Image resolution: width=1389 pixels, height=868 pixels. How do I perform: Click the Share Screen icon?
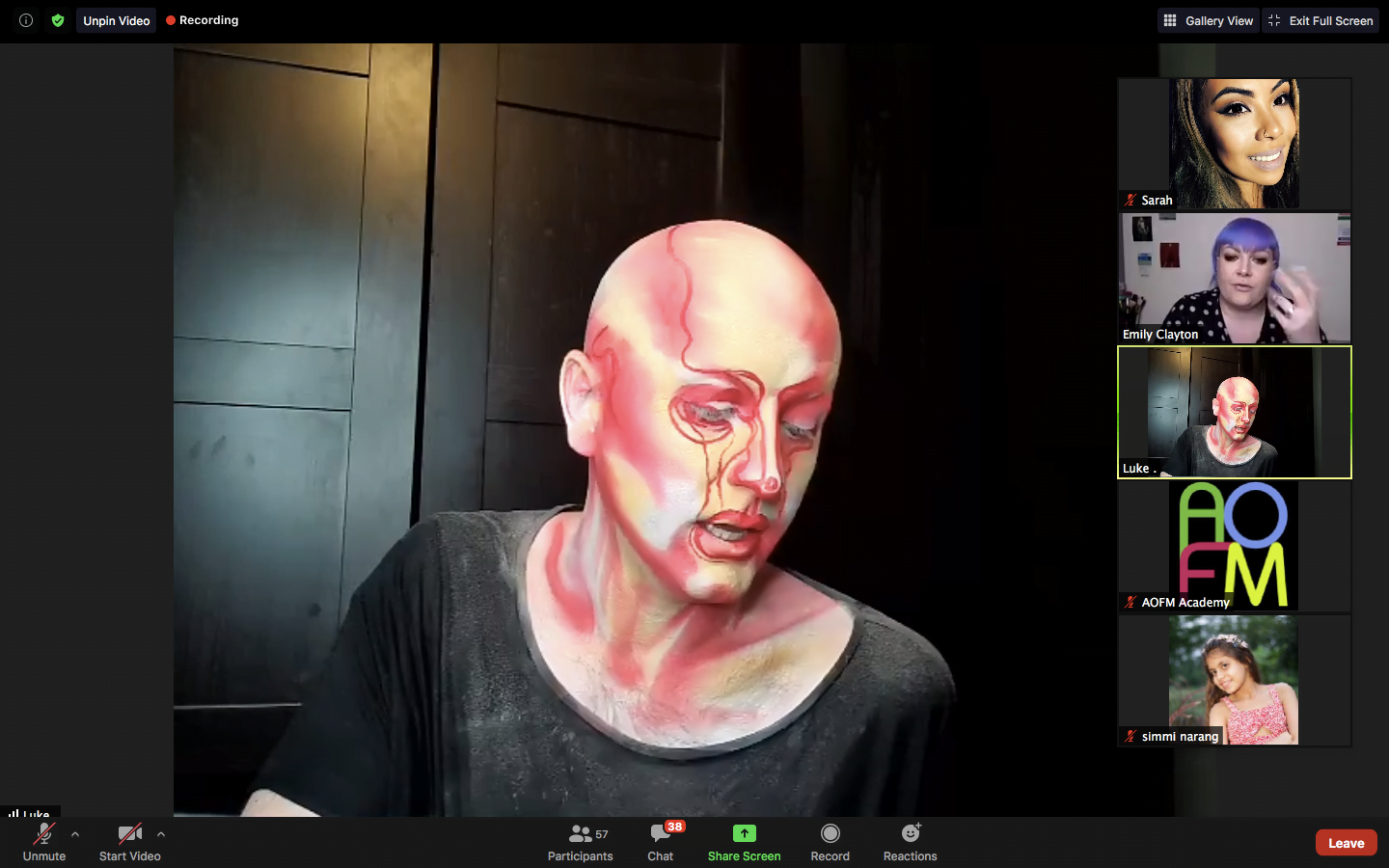(x=744, y=833)
